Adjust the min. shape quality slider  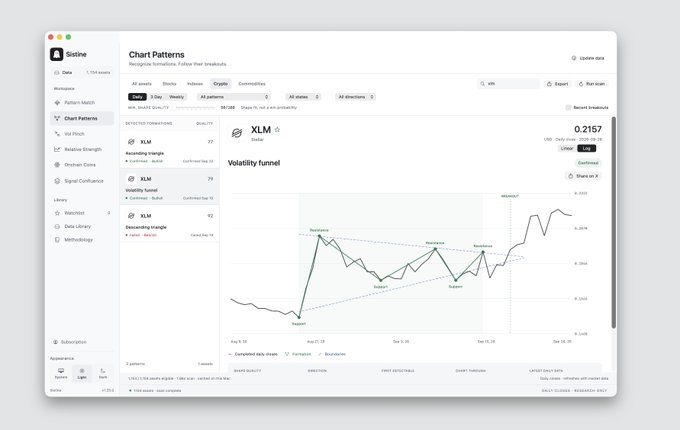pyautogui.click(x=195, y=108)
